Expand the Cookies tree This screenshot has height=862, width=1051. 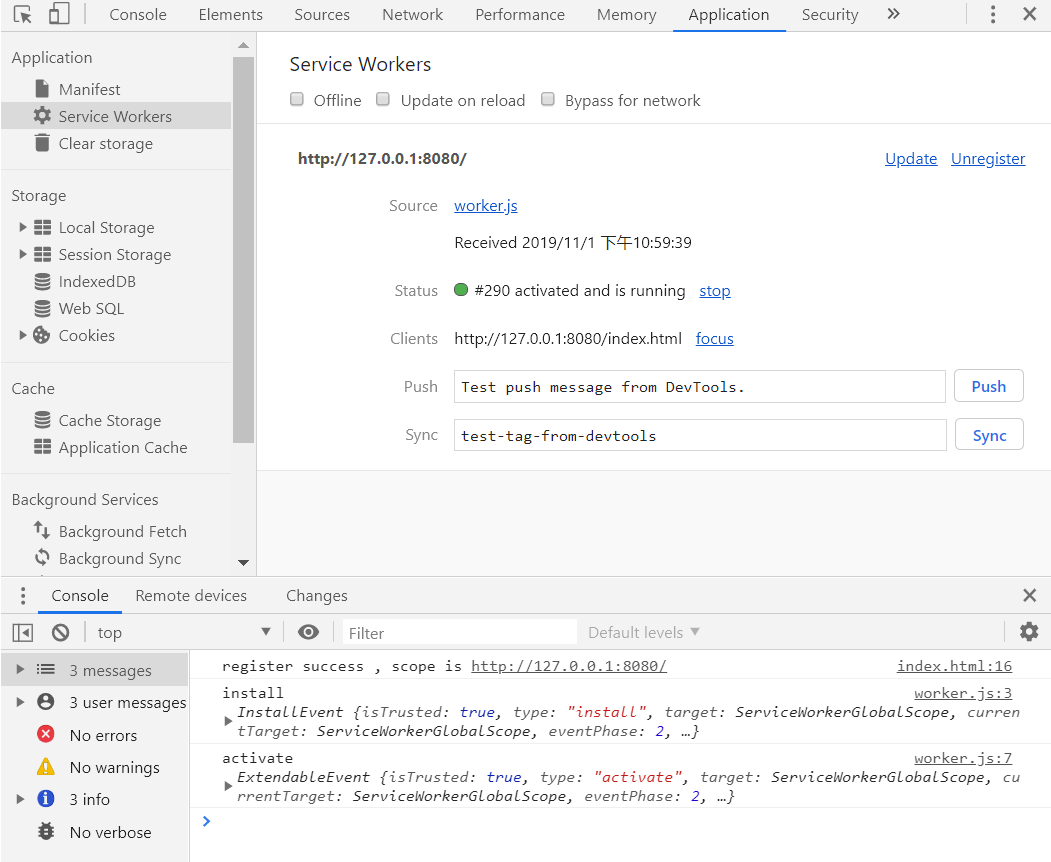pyautogui.click(x=22, y=335)
